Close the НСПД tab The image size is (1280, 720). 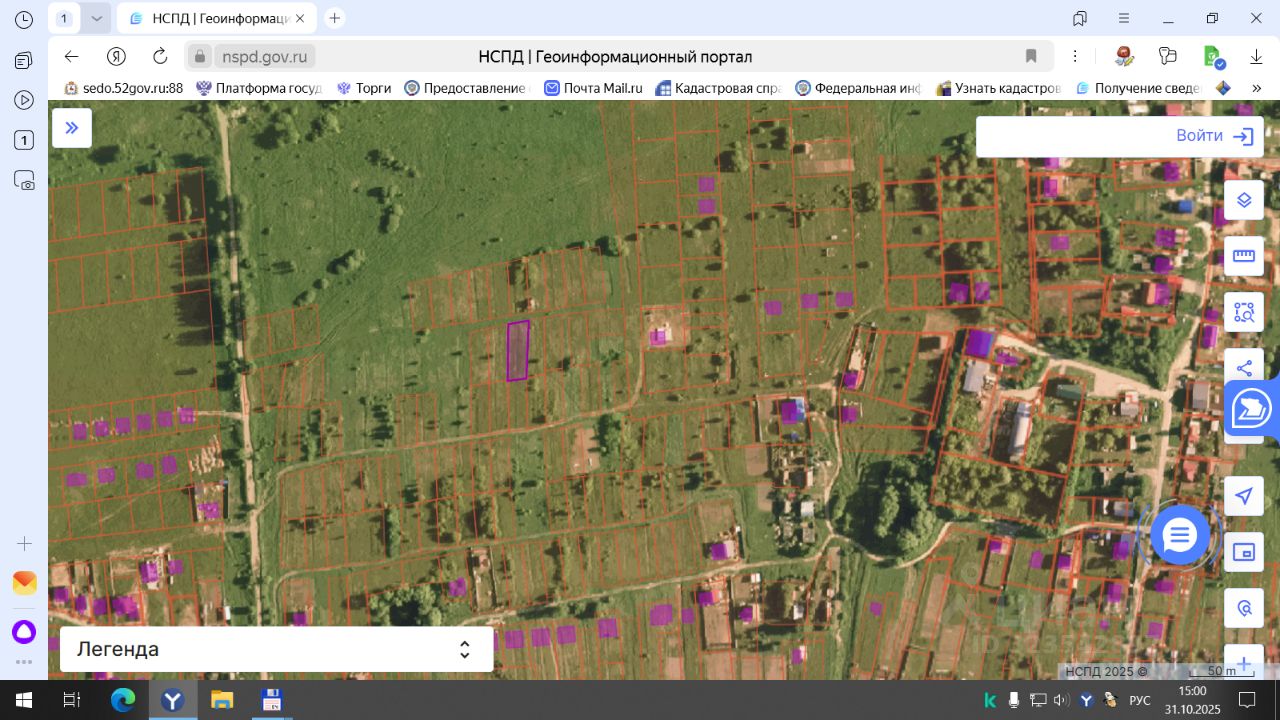point(300,18)
